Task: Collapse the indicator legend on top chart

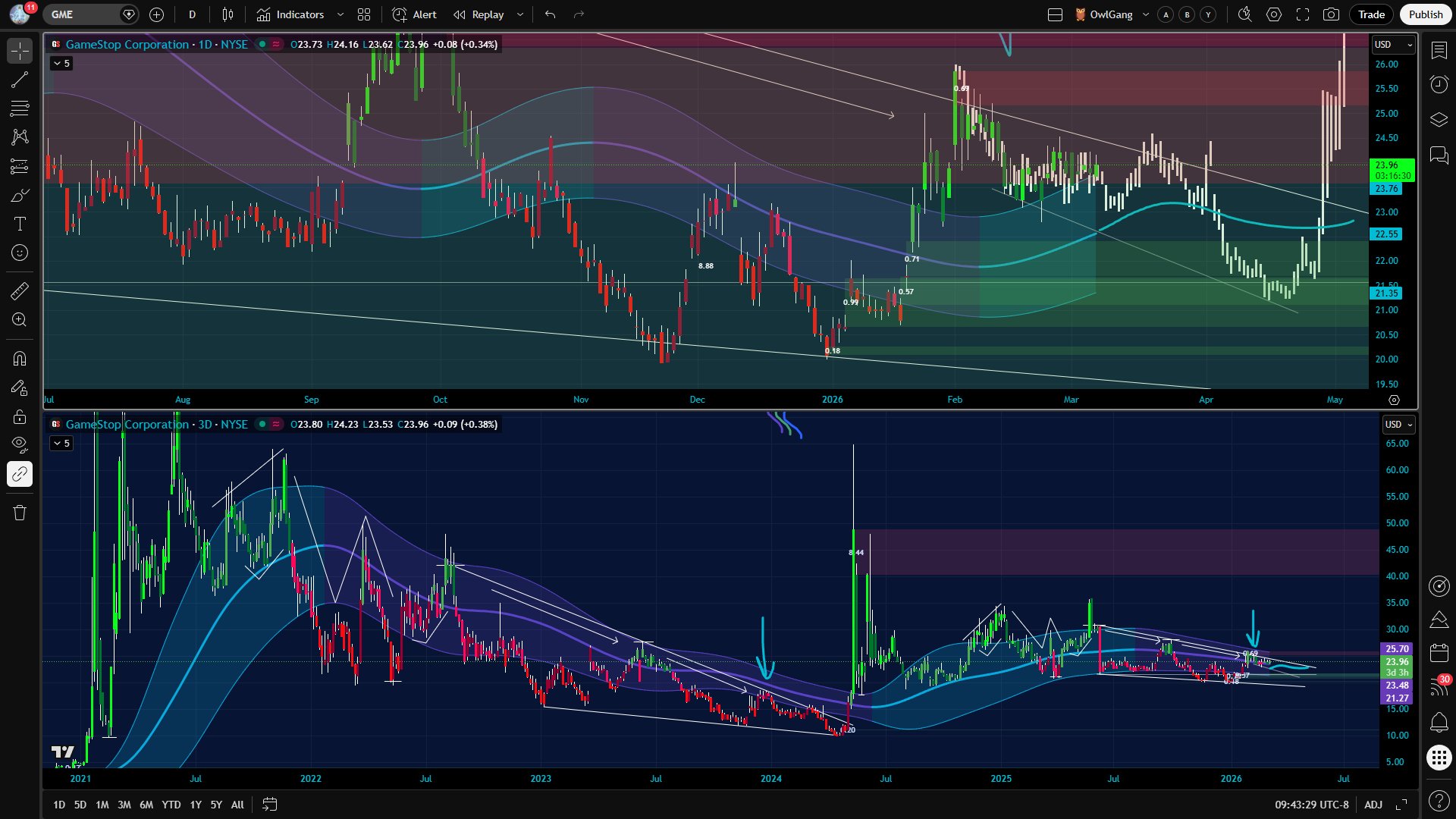Action: coord(61,64)
